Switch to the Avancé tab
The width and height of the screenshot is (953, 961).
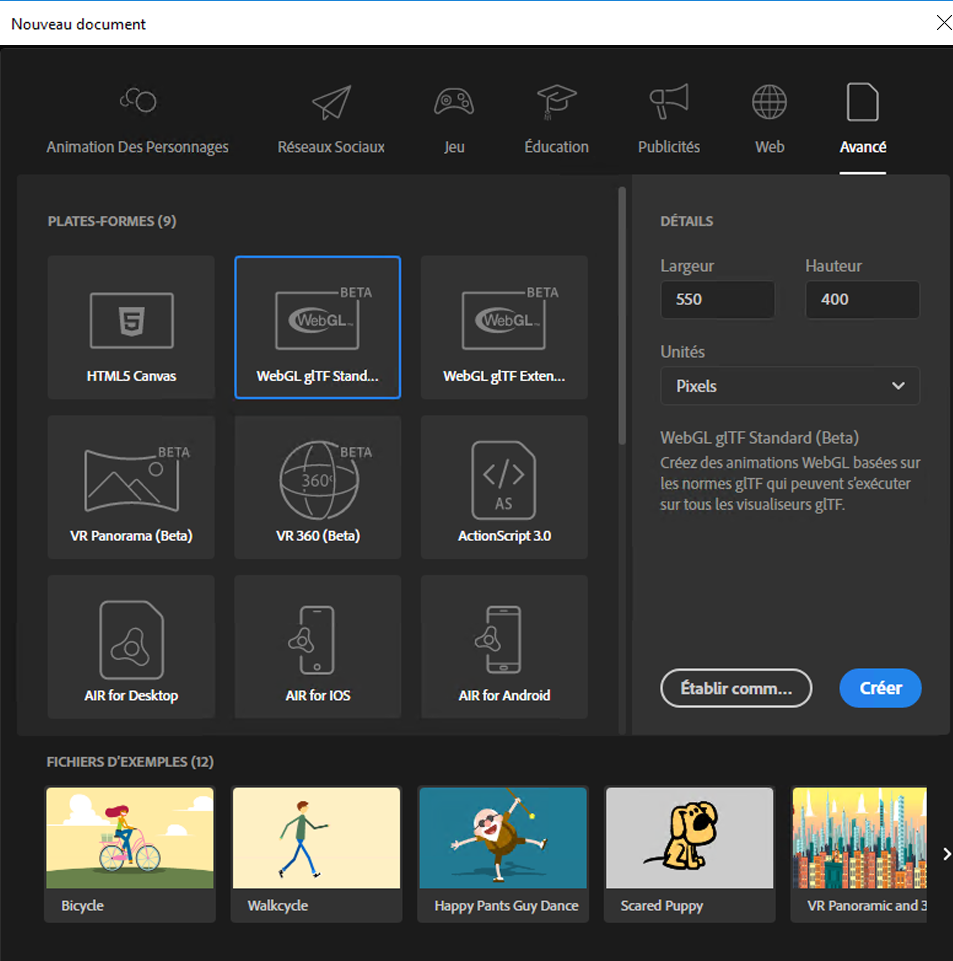coord(862,118)
